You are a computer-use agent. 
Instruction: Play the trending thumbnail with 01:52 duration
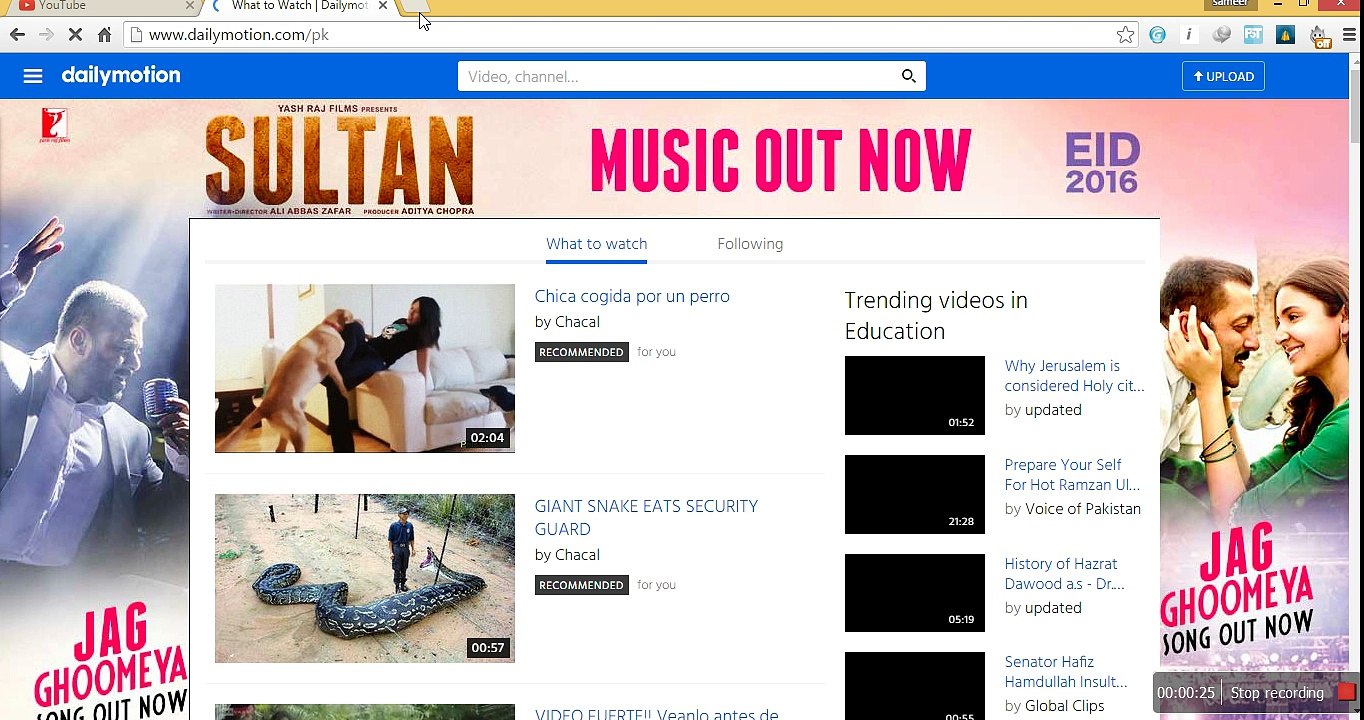915,396
